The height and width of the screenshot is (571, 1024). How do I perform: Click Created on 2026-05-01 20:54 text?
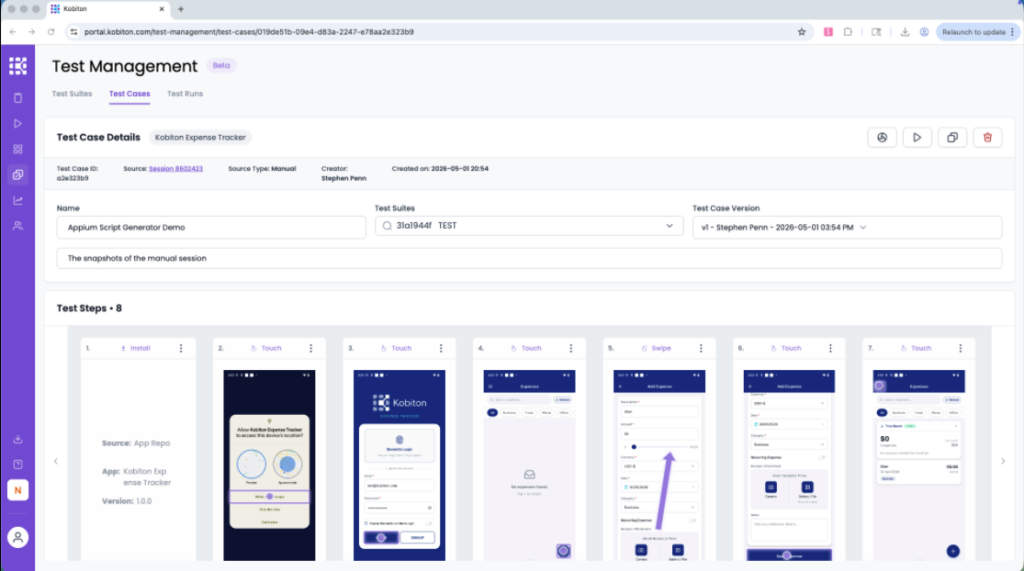(x=440, y=169)
